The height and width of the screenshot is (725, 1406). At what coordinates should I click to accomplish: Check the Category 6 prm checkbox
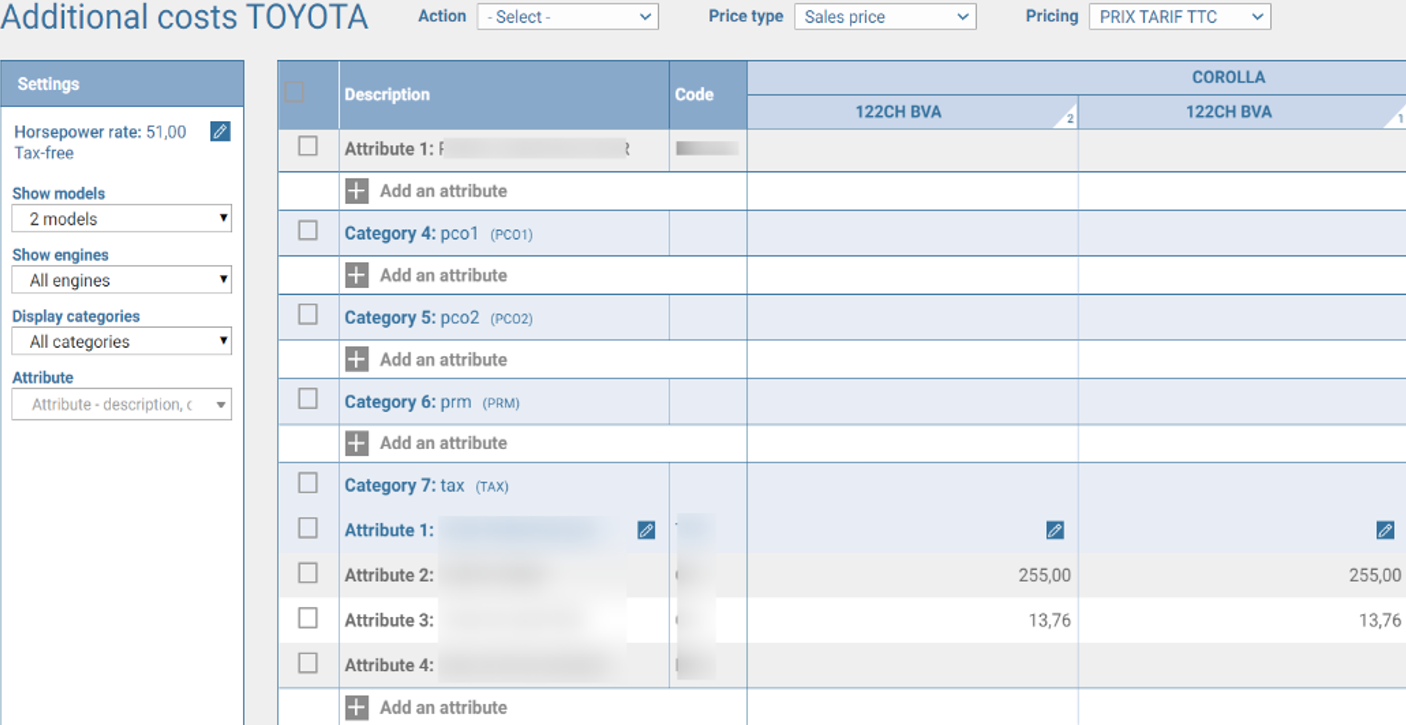pos(308,399)
